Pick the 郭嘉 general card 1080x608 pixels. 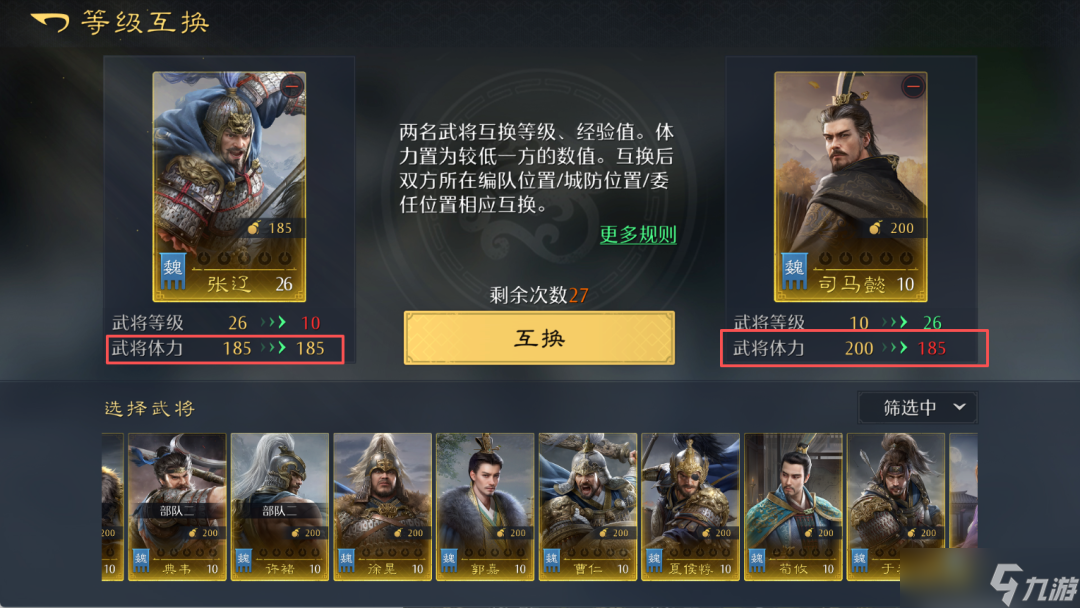(485, 507)
